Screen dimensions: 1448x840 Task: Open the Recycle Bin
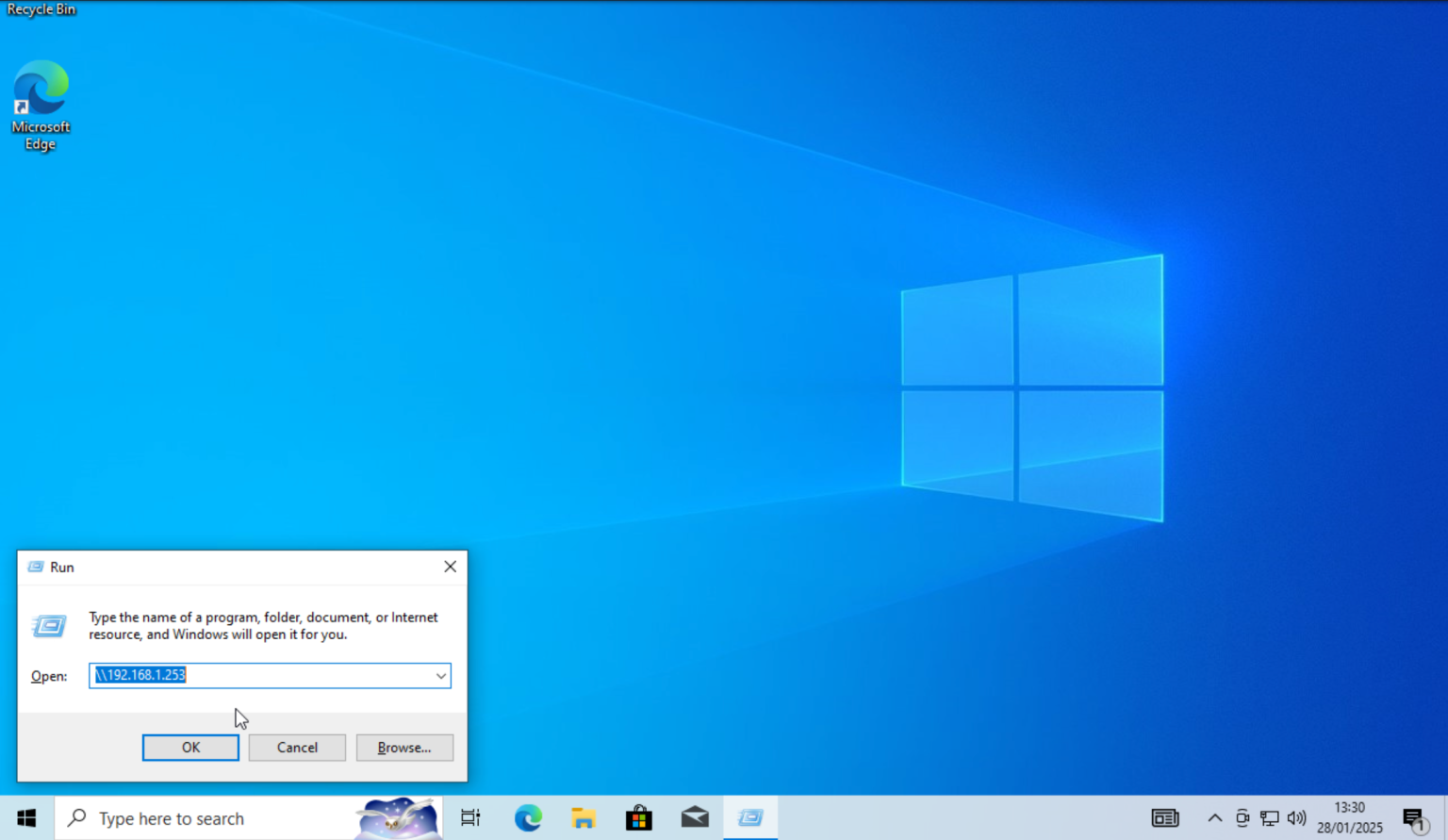(x=41, y=9)
